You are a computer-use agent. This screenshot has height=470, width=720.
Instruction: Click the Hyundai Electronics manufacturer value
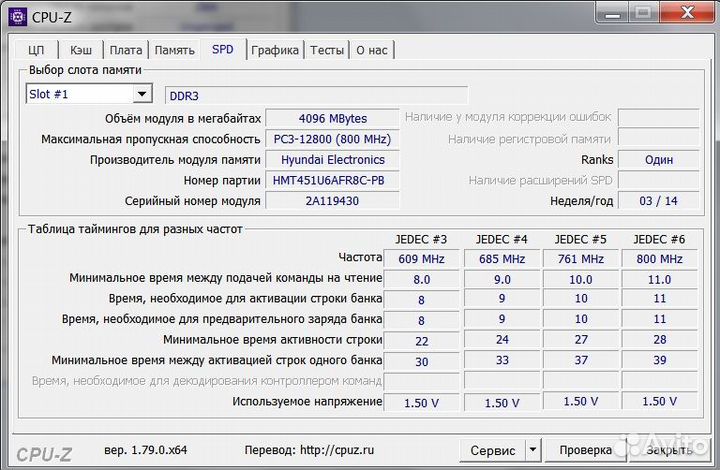coord(332,160)
